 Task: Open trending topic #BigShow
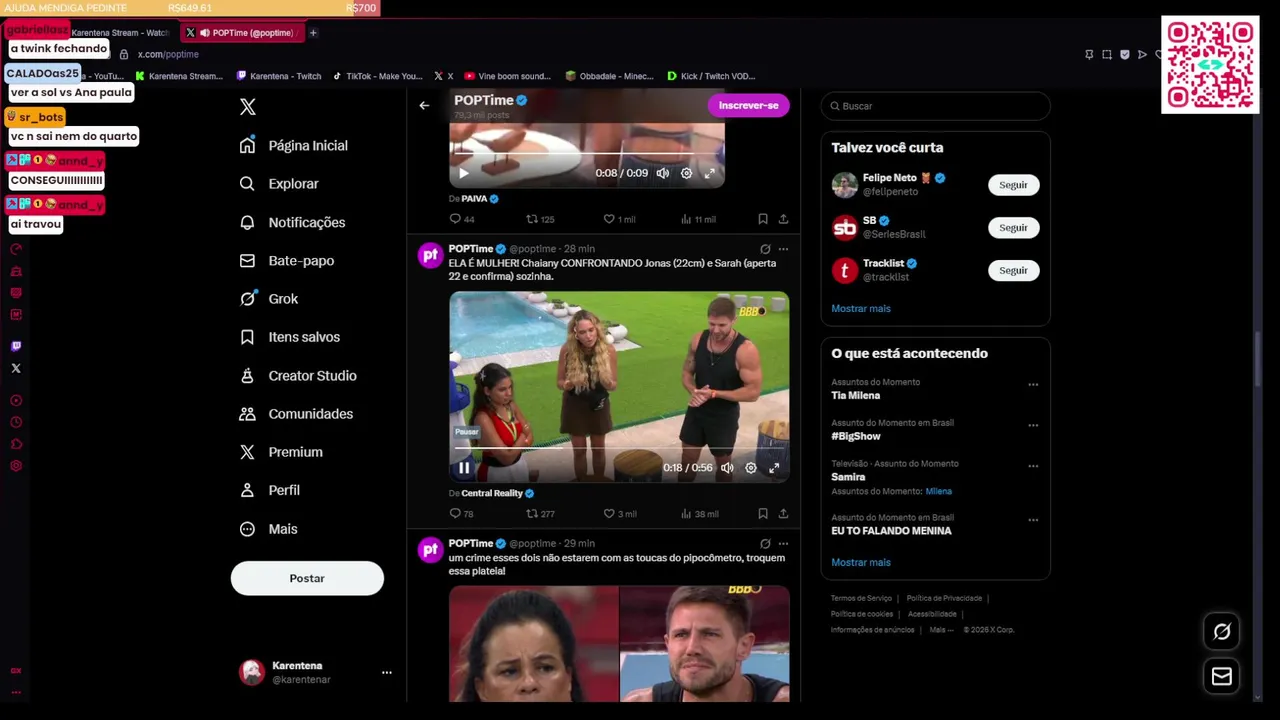point(856,436)
